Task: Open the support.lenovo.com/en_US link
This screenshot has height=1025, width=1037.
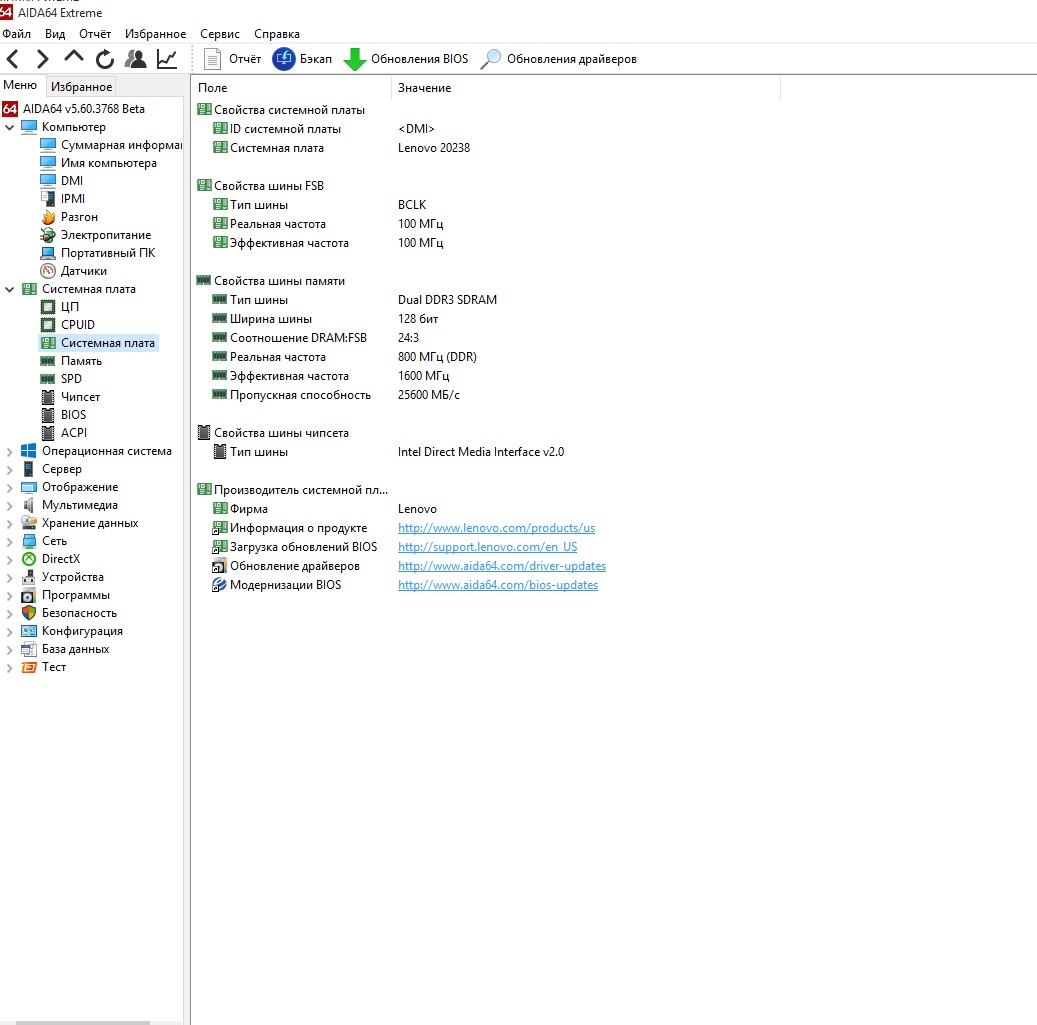Action: 487,547
